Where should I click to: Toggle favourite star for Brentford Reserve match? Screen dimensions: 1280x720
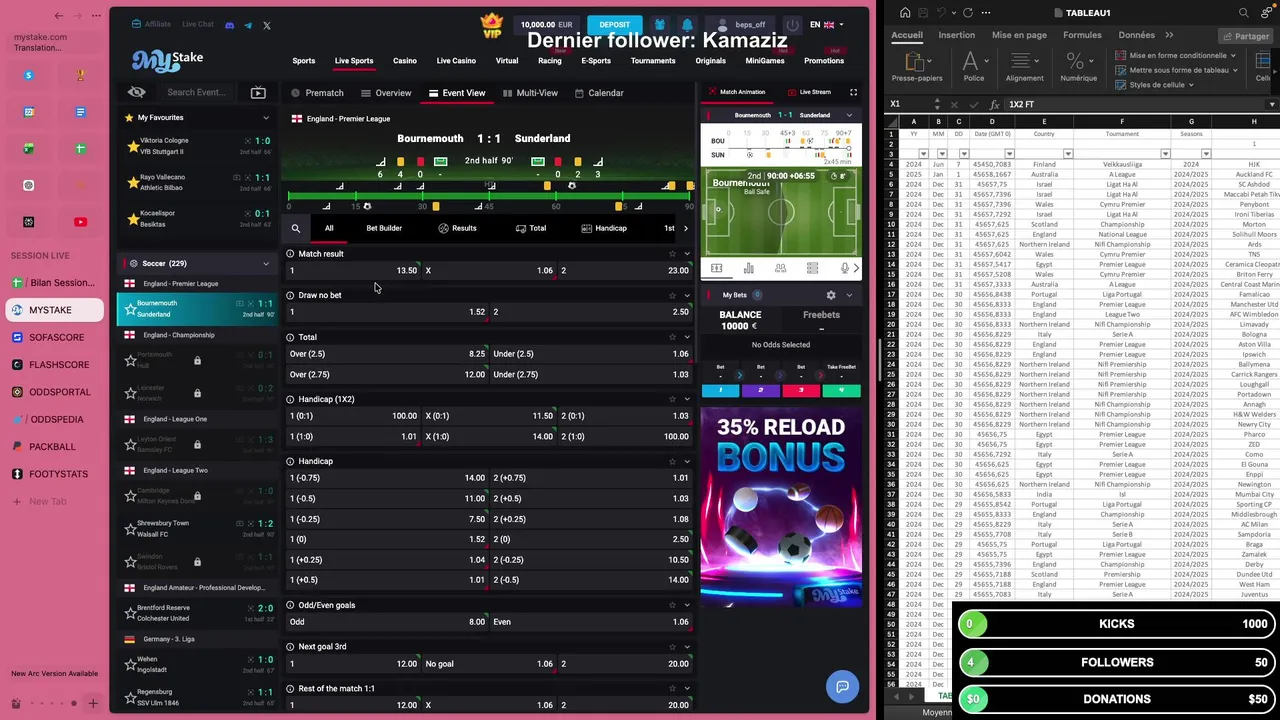point(130,613)
